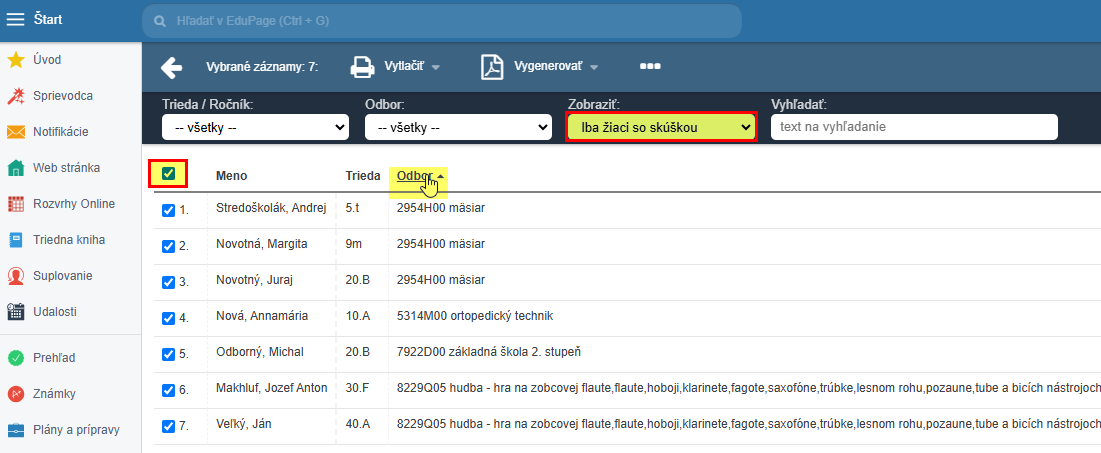Click the Vygenerovať button label
The width and height of the screenshot is (1101, 453).
click(548, 67)
